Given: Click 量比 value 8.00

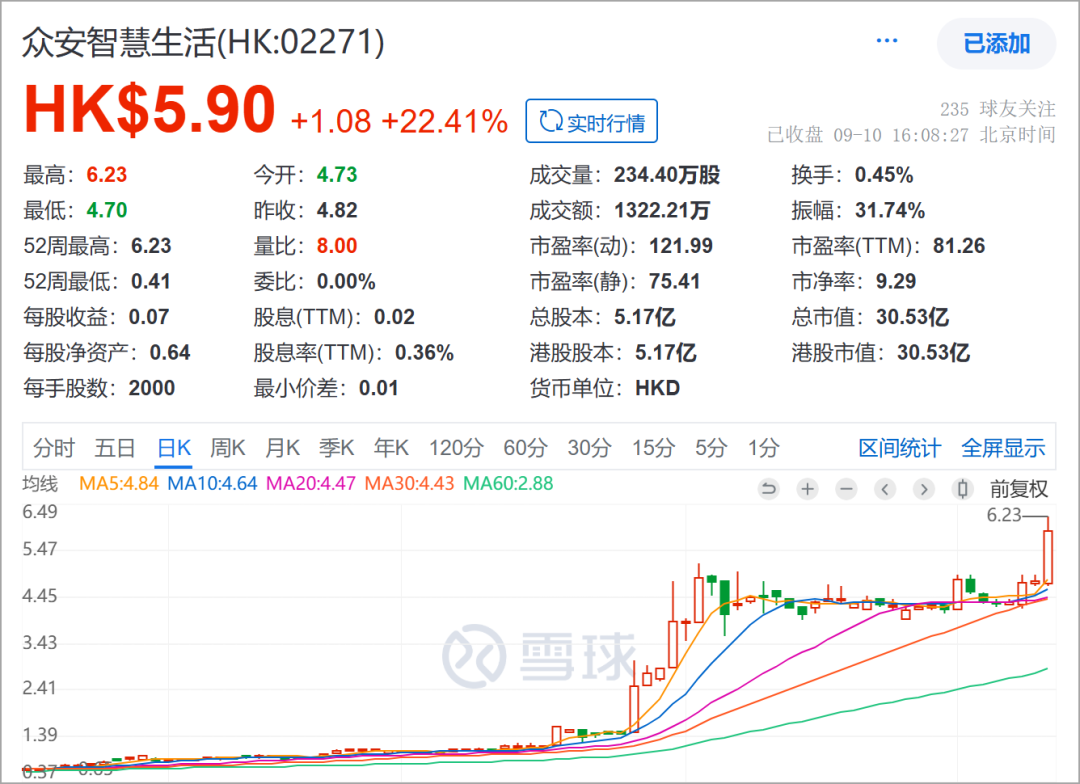Looking at the screenshot, I should pos(337,246).
